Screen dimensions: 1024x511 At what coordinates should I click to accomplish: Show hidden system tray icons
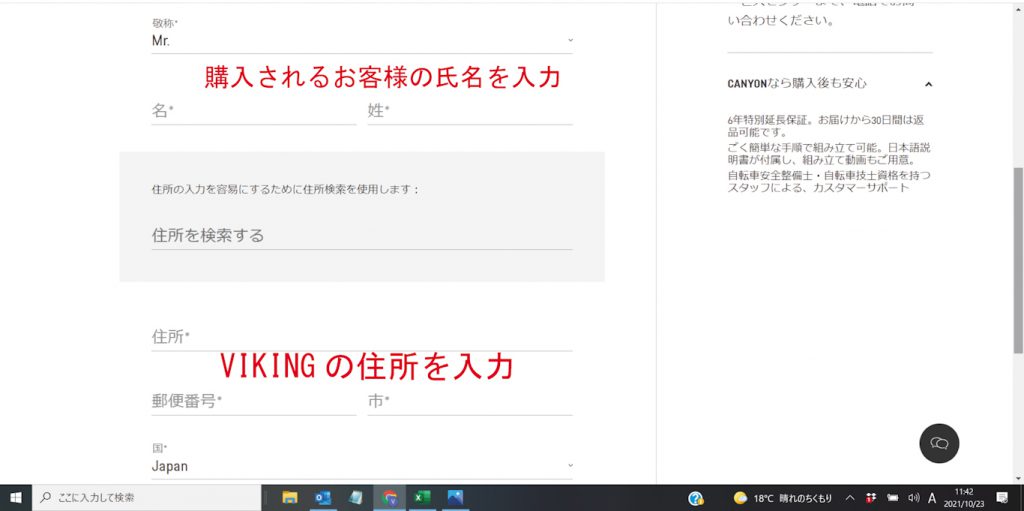[x=850, y=497]
